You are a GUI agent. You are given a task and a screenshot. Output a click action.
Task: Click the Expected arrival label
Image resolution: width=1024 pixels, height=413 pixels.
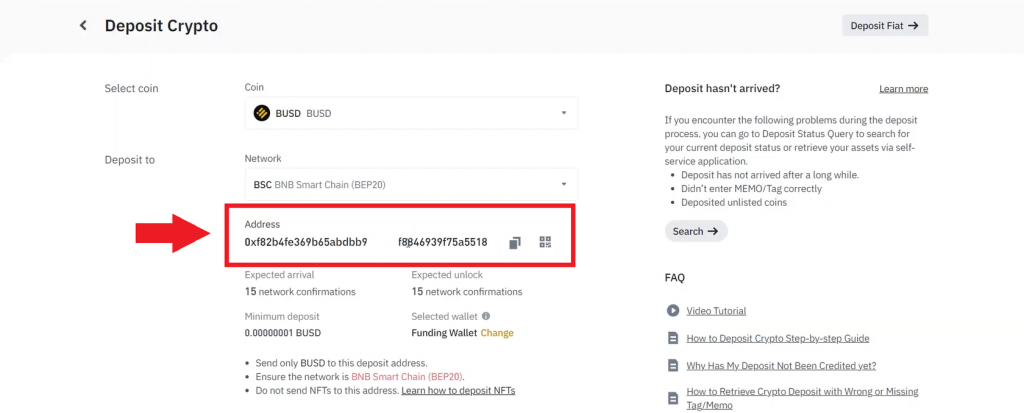click(280, 275)
